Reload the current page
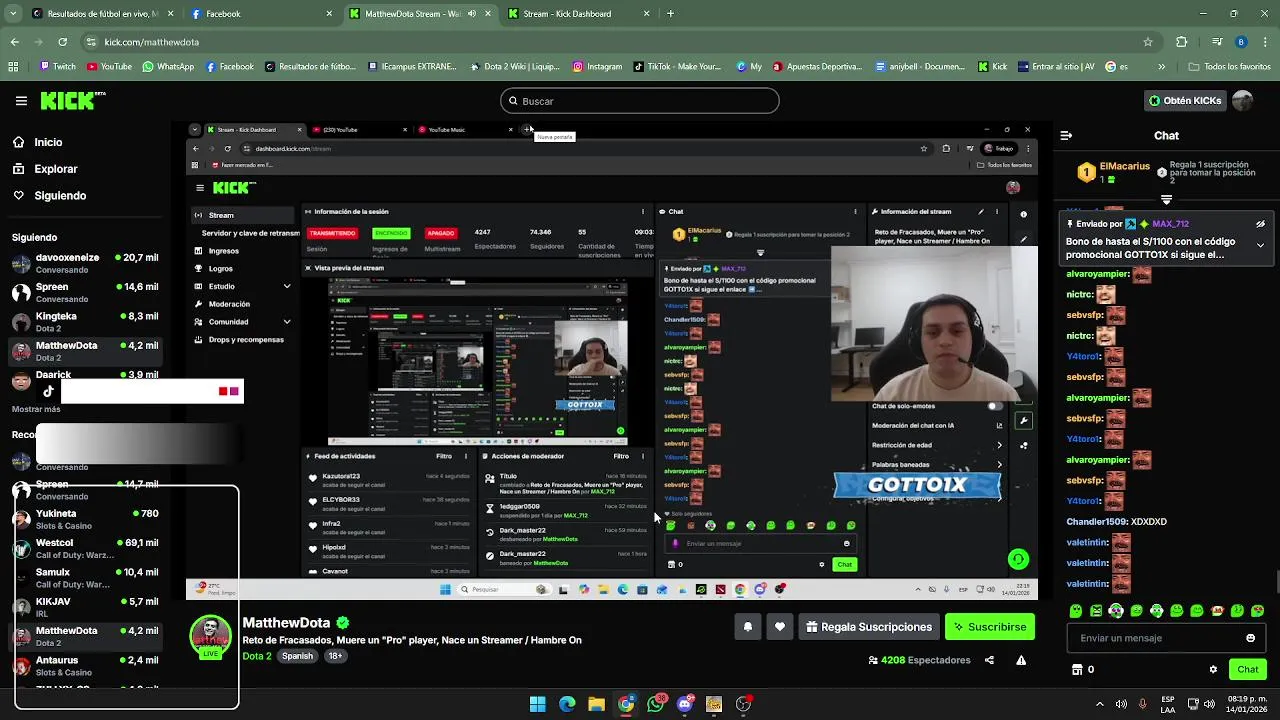Image resolution: width=1280 pixels, height=720 pixels. click(x=63, y=42)
